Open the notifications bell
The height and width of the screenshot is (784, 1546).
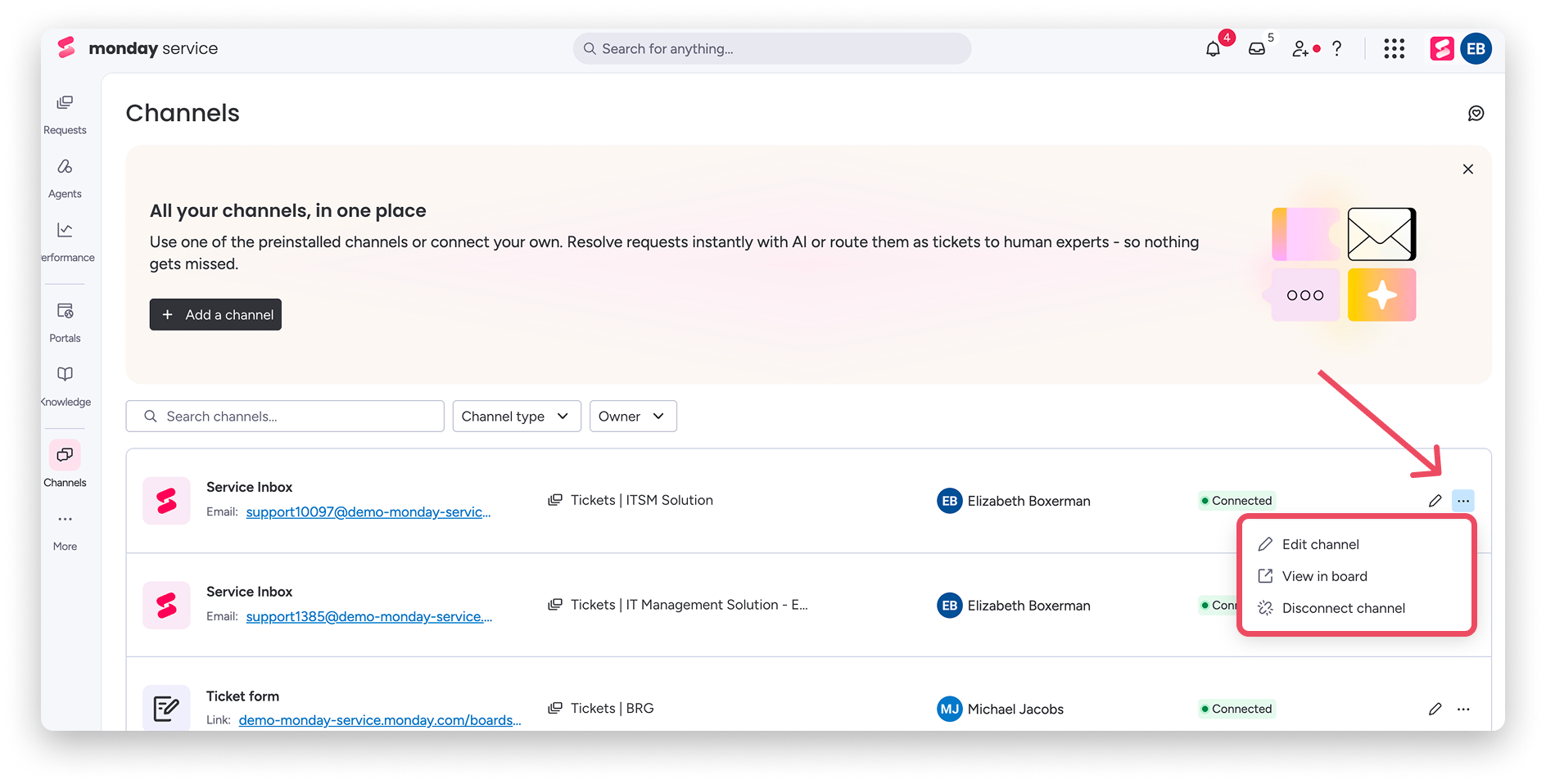(1213, 49)
